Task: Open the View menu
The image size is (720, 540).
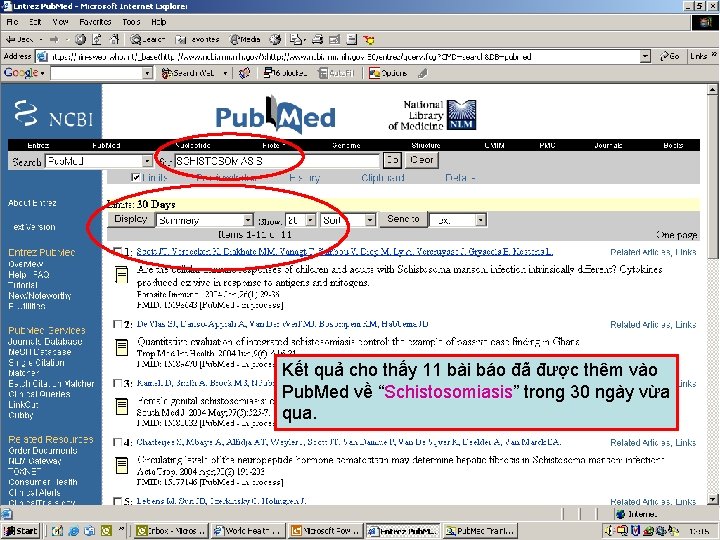Action: pos(60,22)
